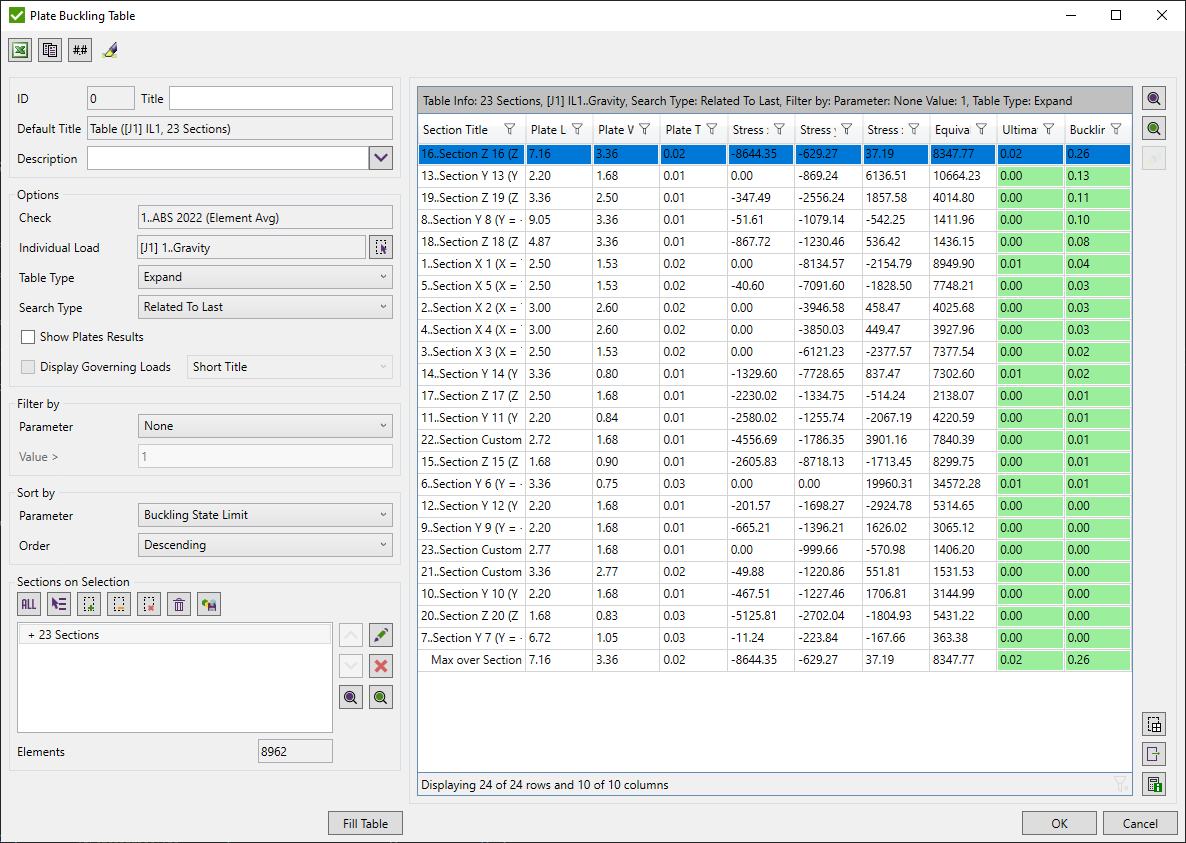Export the table to Excel
This screenshot has height=843, width=1186.
[20, 50]
